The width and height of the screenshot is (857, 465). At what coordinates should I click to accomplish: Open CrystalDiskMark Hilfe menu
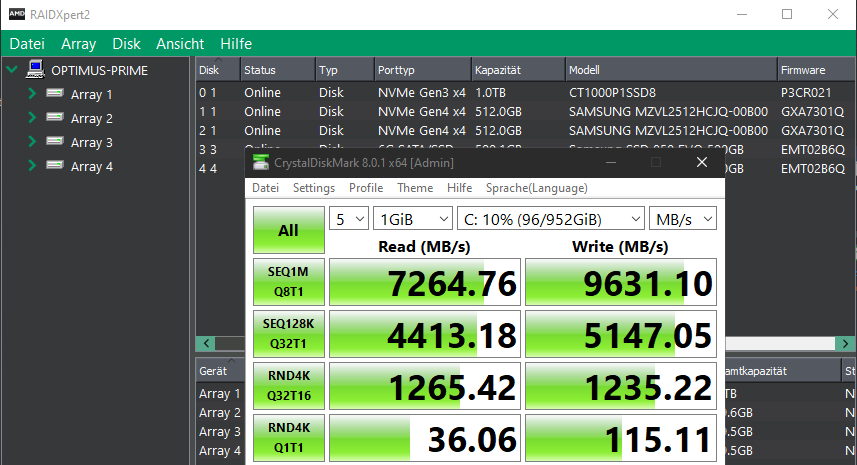tap(459, 188)
